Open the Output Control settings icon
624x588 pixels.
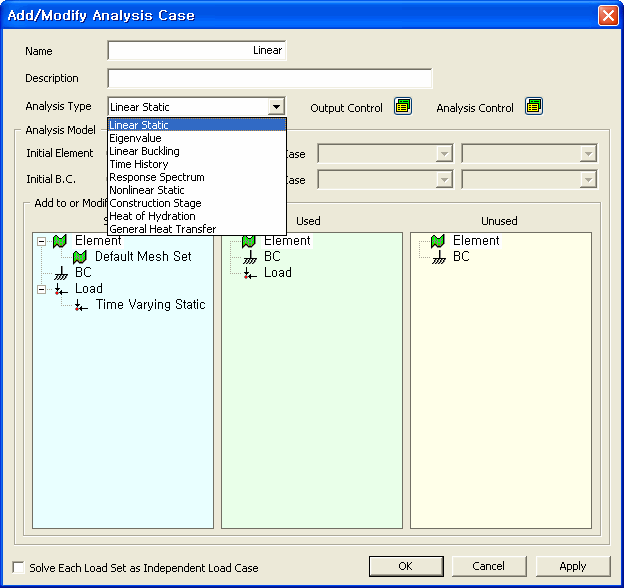point(402,107)
